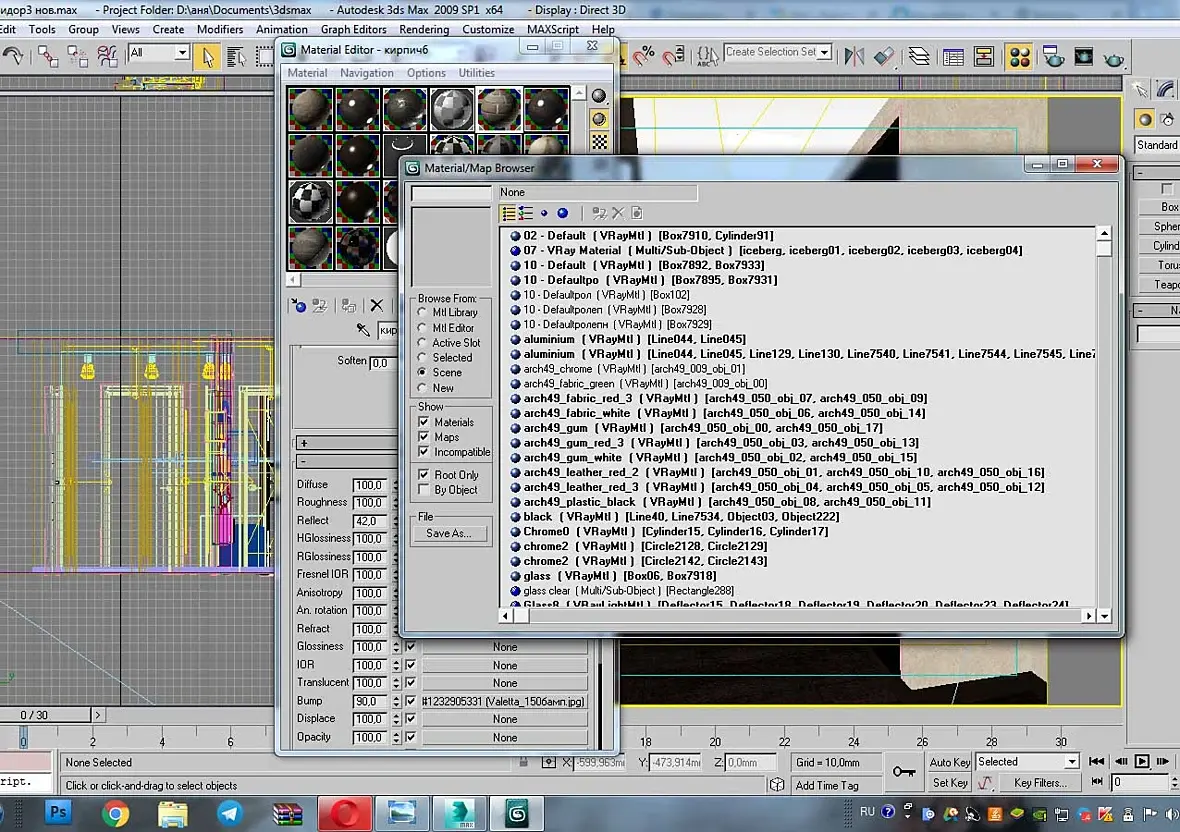Toggle checkered Background icon in Material Editor
The width and height of the screenshot is (1180, 832).
[599, 141]
